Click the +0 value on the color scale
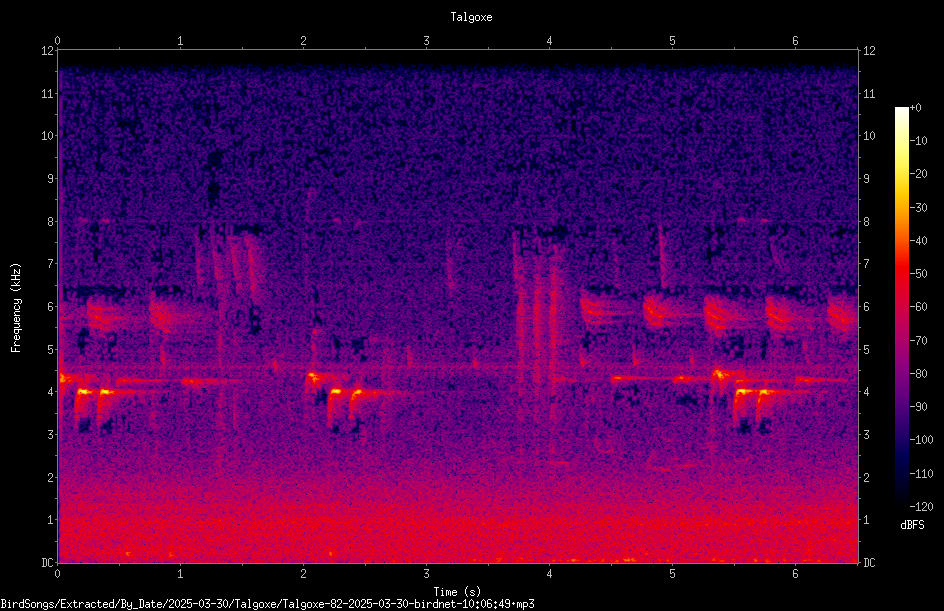The image size is (944, 611). 916,108
